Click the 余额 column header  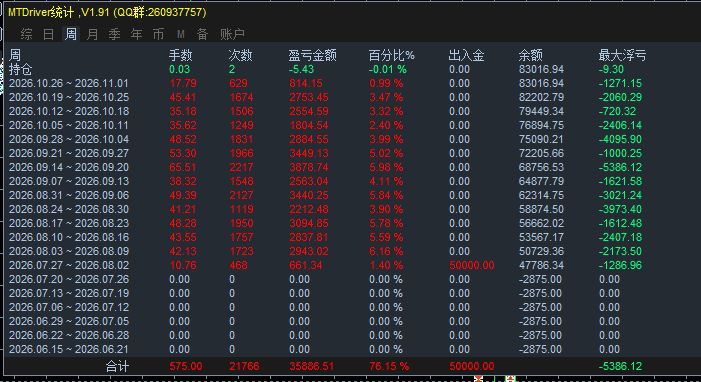[530, 55]
